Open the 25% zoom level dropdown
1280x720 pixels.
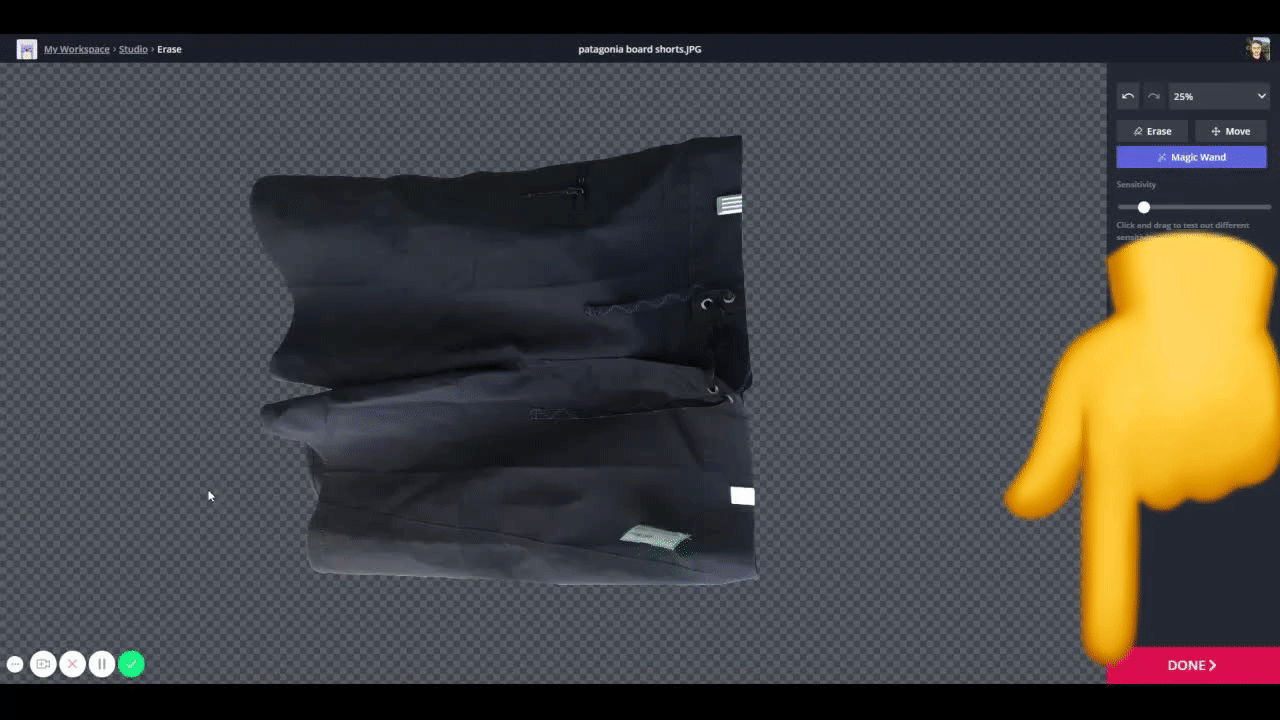[x=1218, y=96]
